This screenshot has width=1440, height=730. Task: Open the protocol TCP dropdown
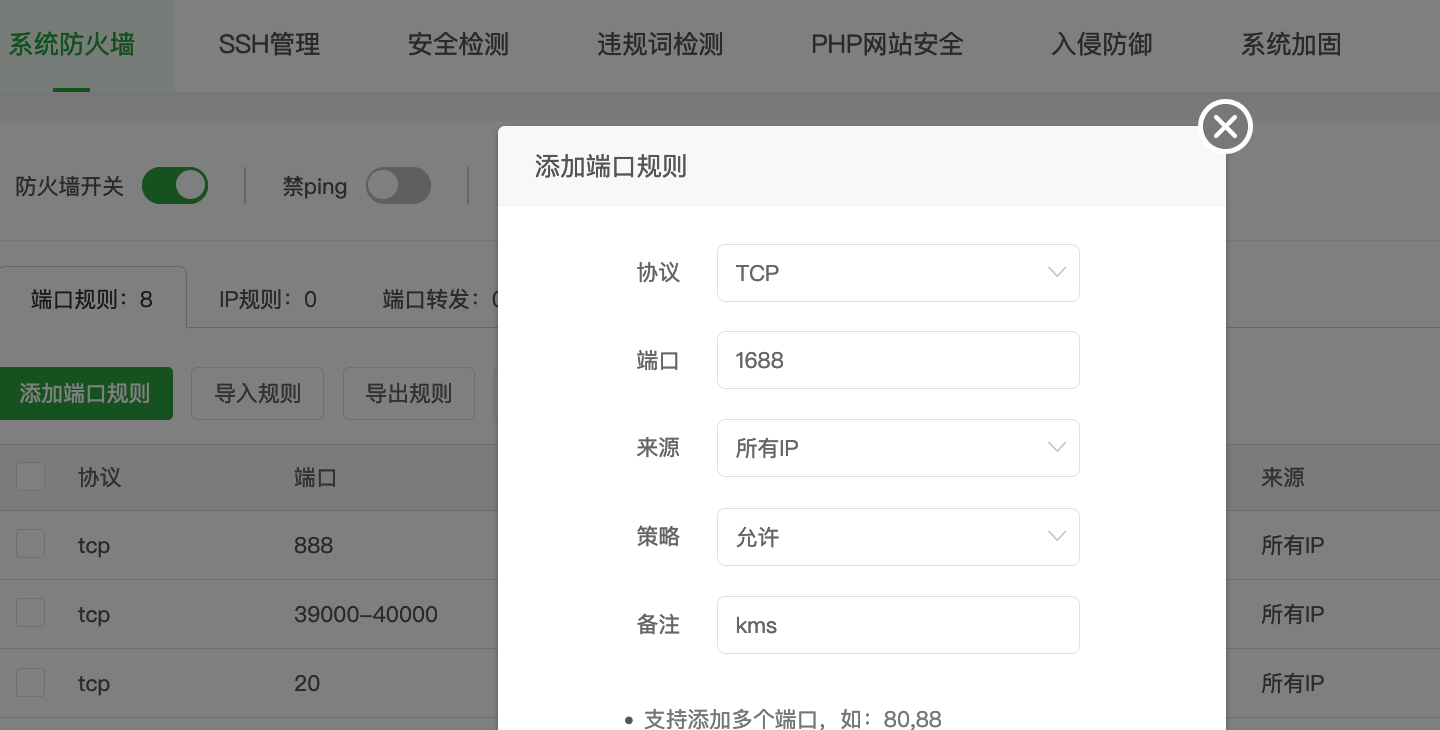click(897, 273)
